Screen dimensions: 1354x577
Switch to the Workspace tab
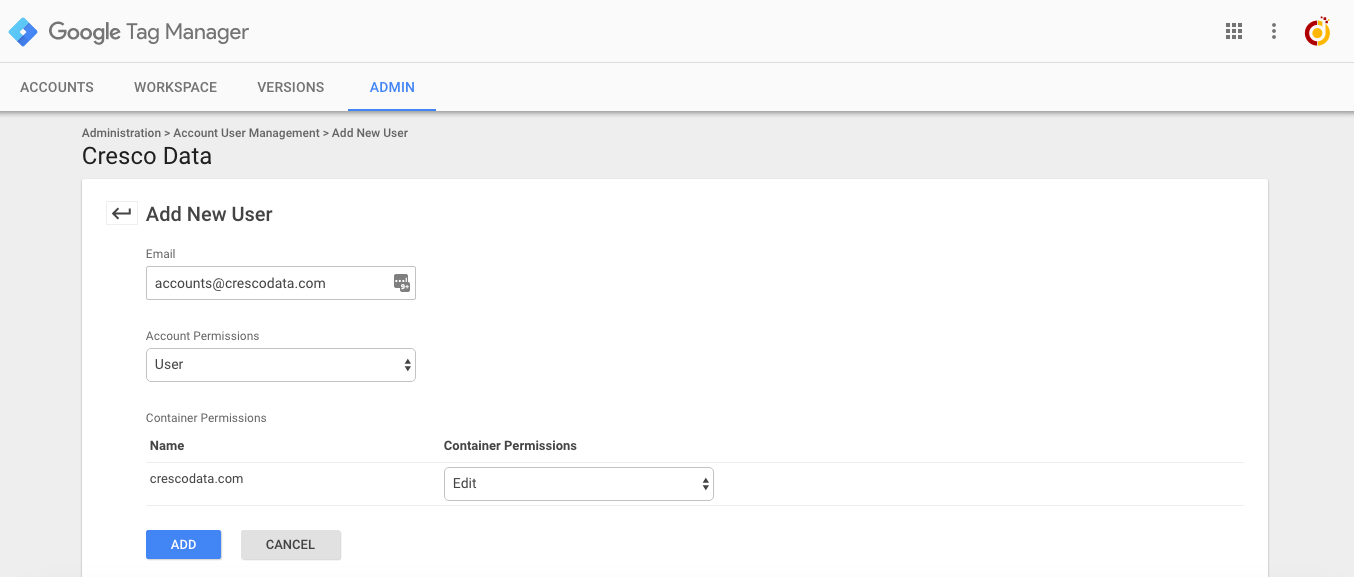[x=175, y=87]
